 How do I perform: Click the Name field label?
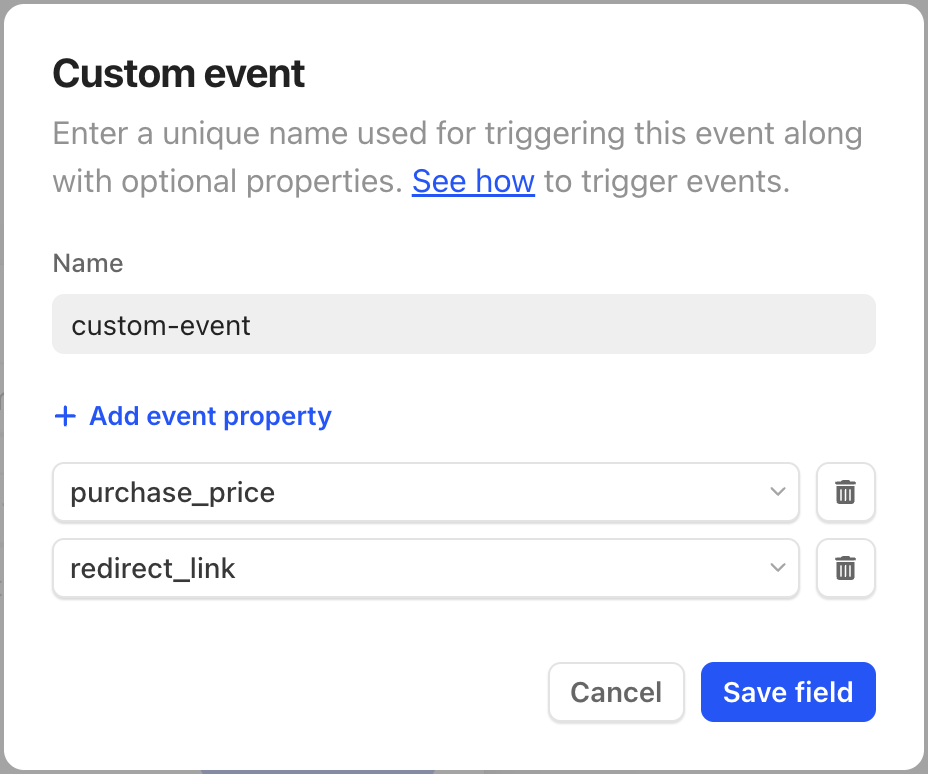point(88,263)
